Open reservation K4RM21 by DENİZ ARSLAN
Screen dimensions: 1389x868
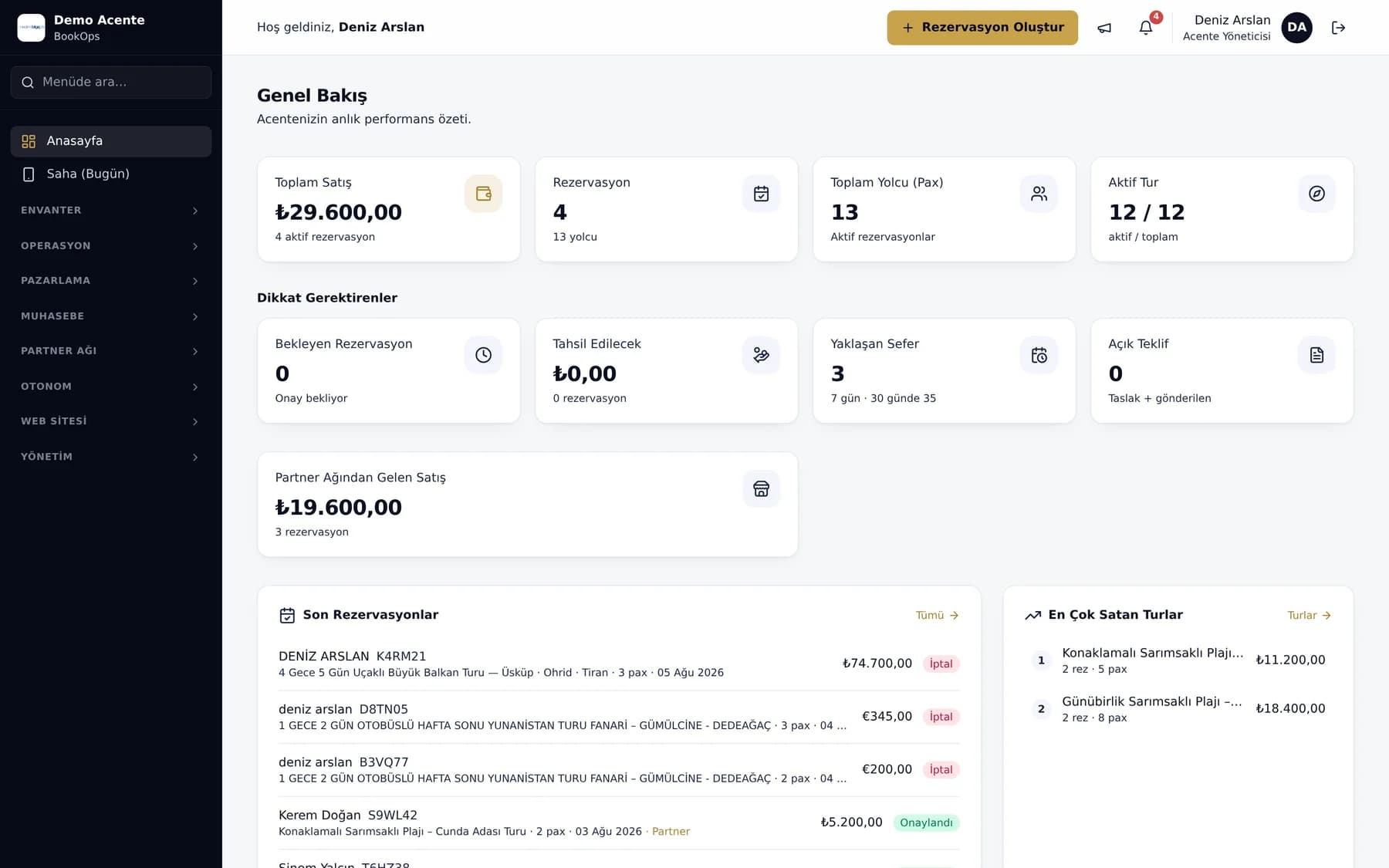[x=619, y=664]
